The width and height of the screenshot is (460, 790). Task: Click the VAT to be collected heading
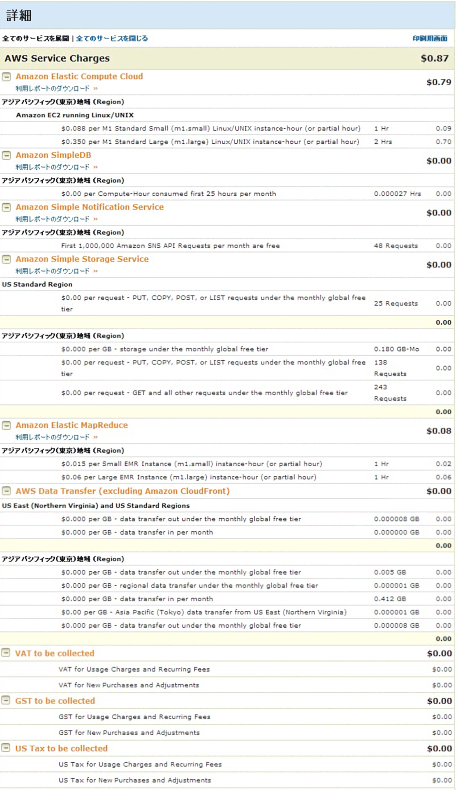55,653
